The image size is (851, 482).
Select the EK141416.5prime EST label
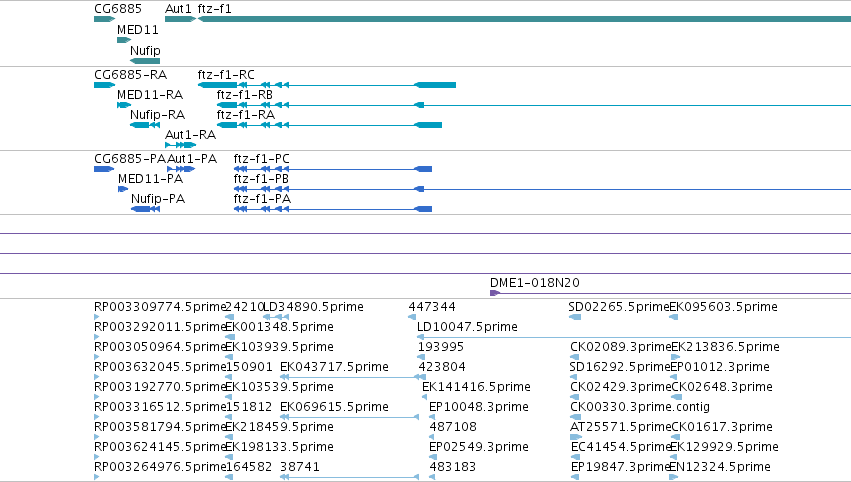(x=476, y=387)
